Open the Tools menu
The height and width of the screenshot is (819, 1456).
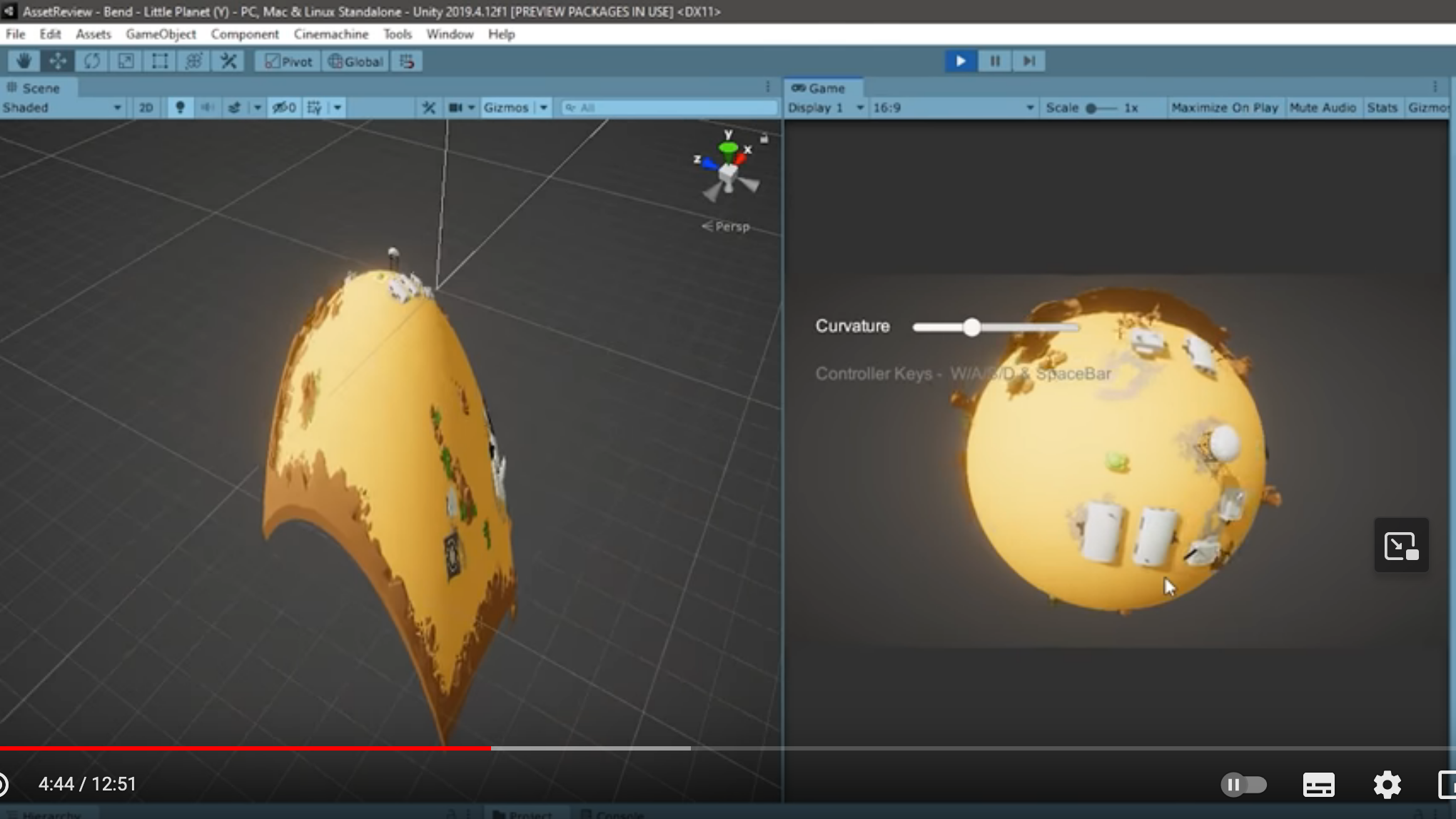click(398, 34)
